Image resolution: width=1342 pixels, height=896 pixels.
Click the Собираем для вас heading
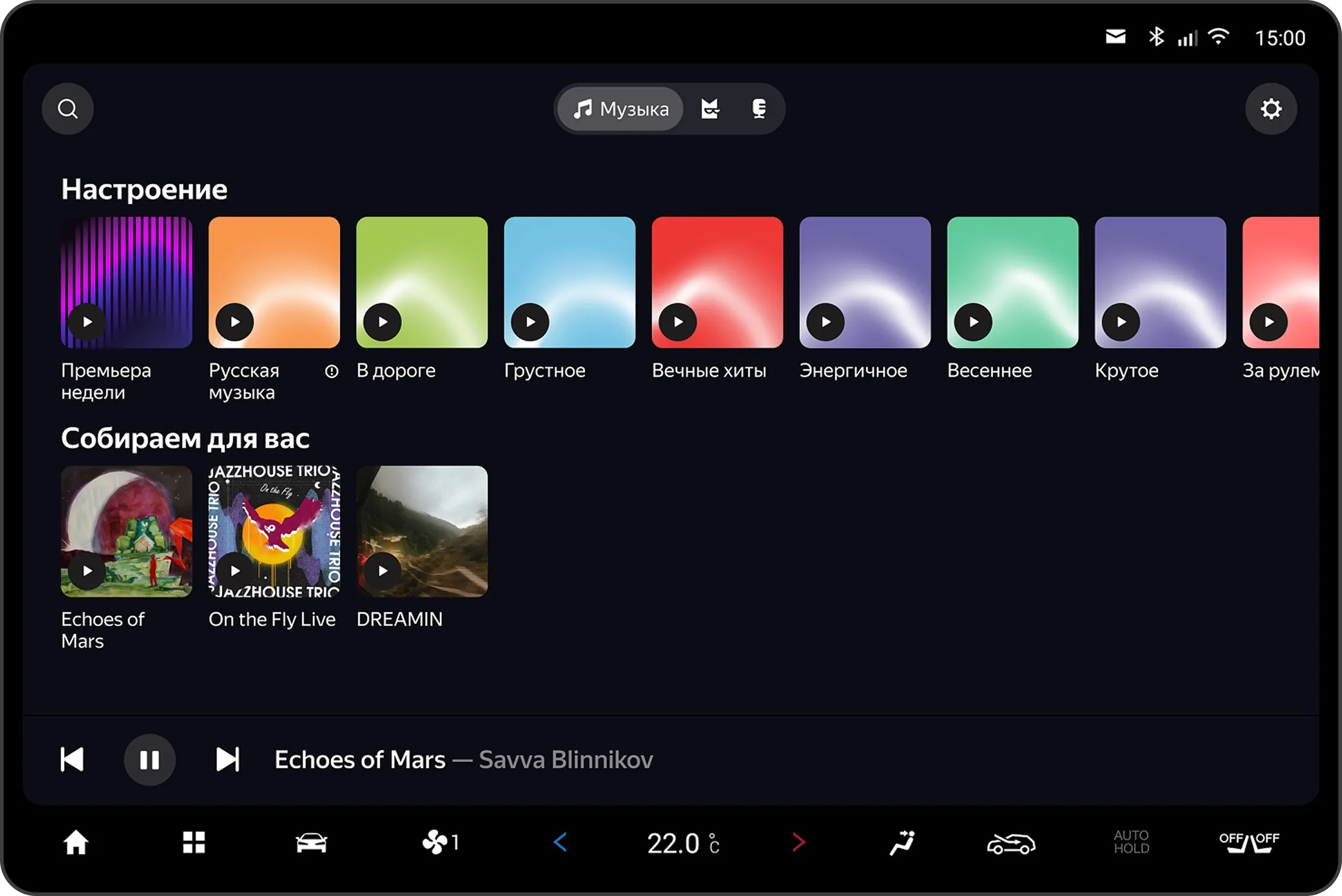pos(185,438)
